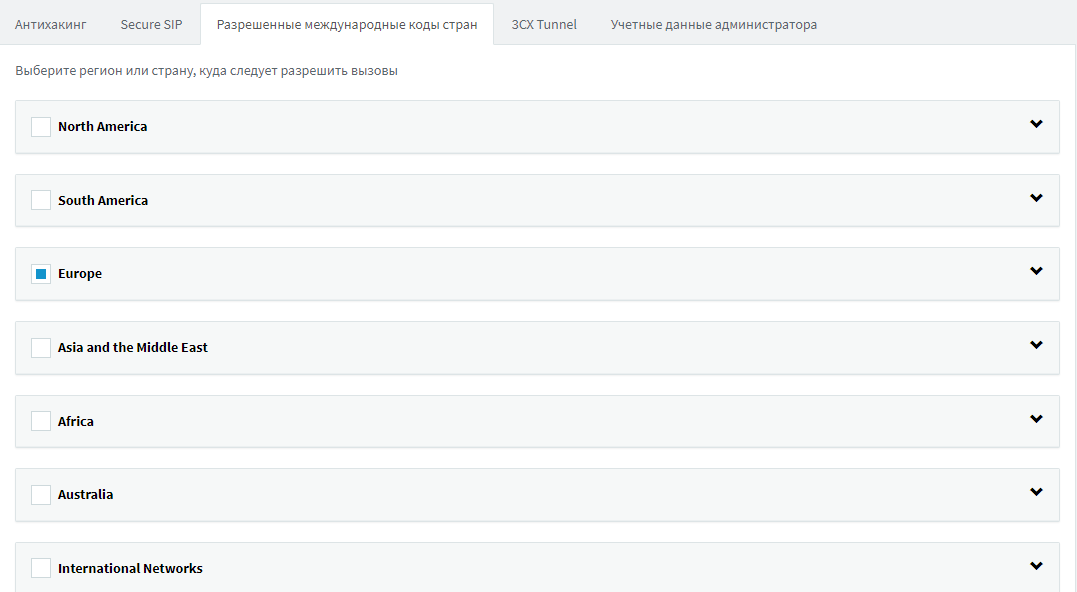Enable the North America checkbox
Viewport: 1077px width, 592px height.
pyautogui.click(x=40, y=126)
